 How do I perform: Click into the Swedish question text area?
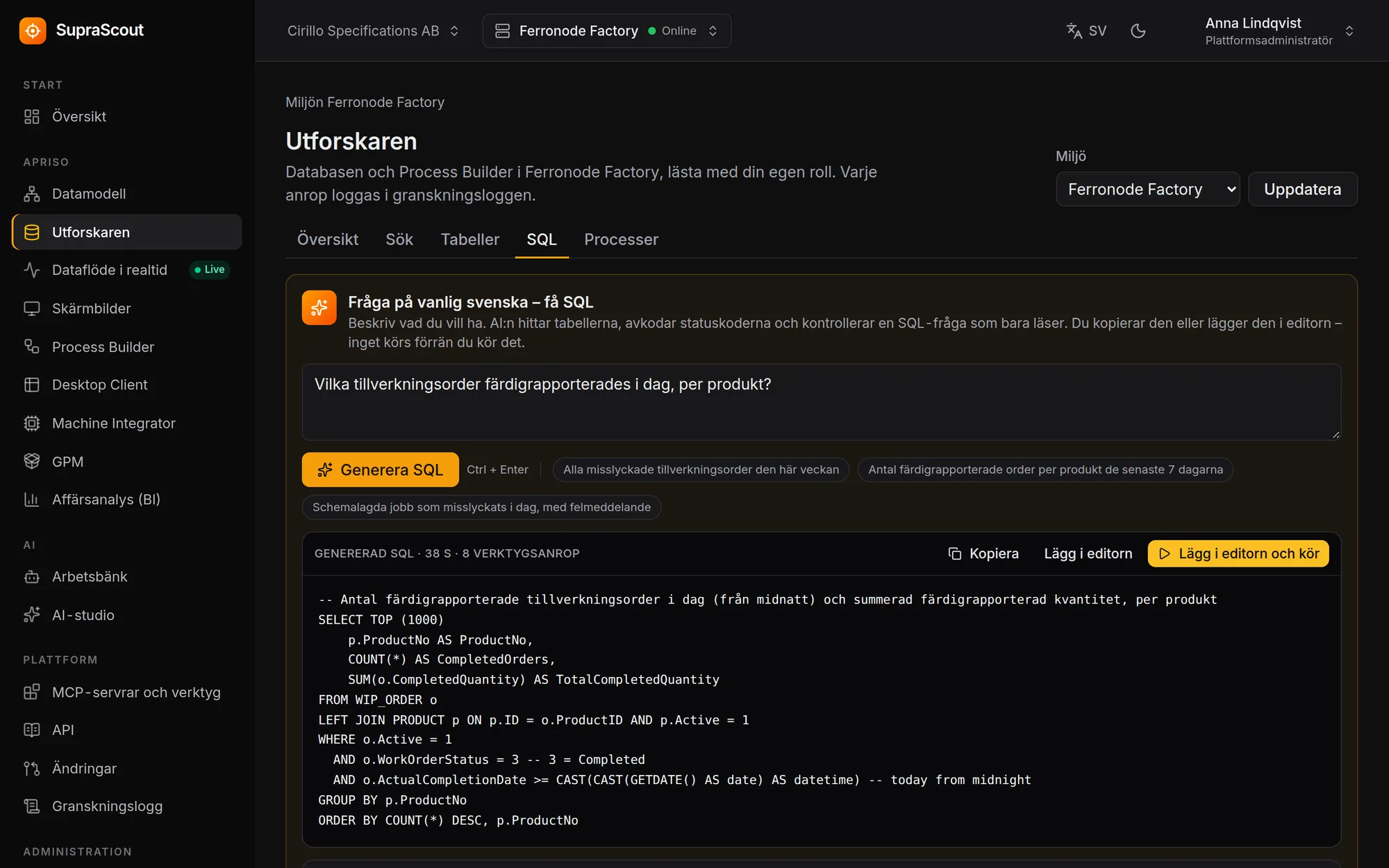822,402
